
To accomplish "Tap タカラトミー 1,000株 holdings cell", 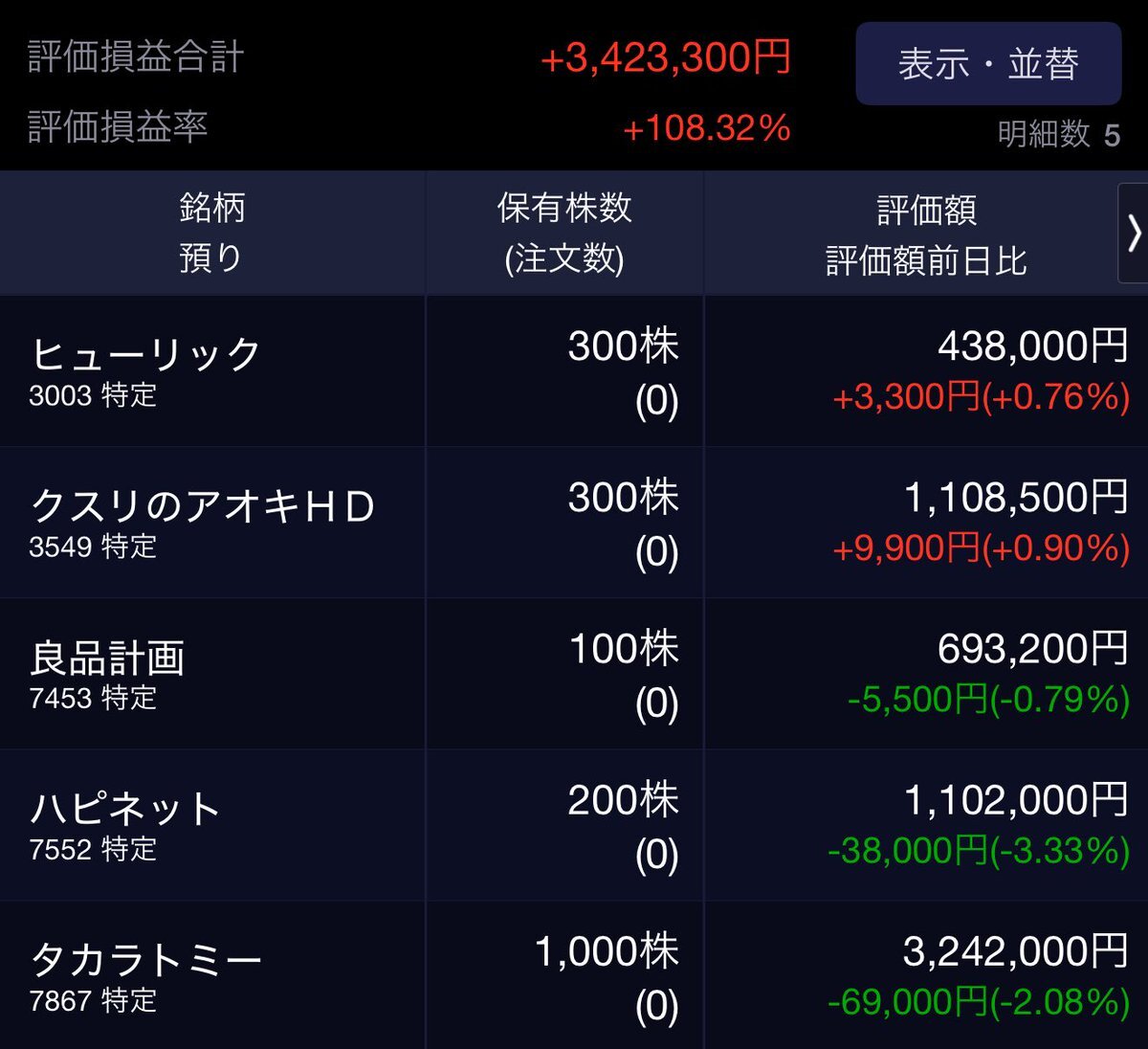I will (x=564, y=975).
